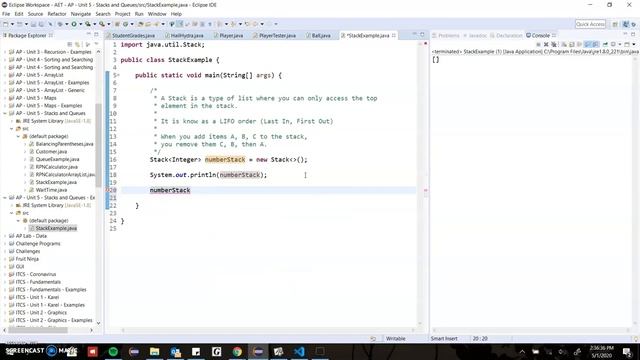Collapse AP - Unit 5 - Stacks and Queues project
This screenshot has height=360, width=640.
point(5,113)
